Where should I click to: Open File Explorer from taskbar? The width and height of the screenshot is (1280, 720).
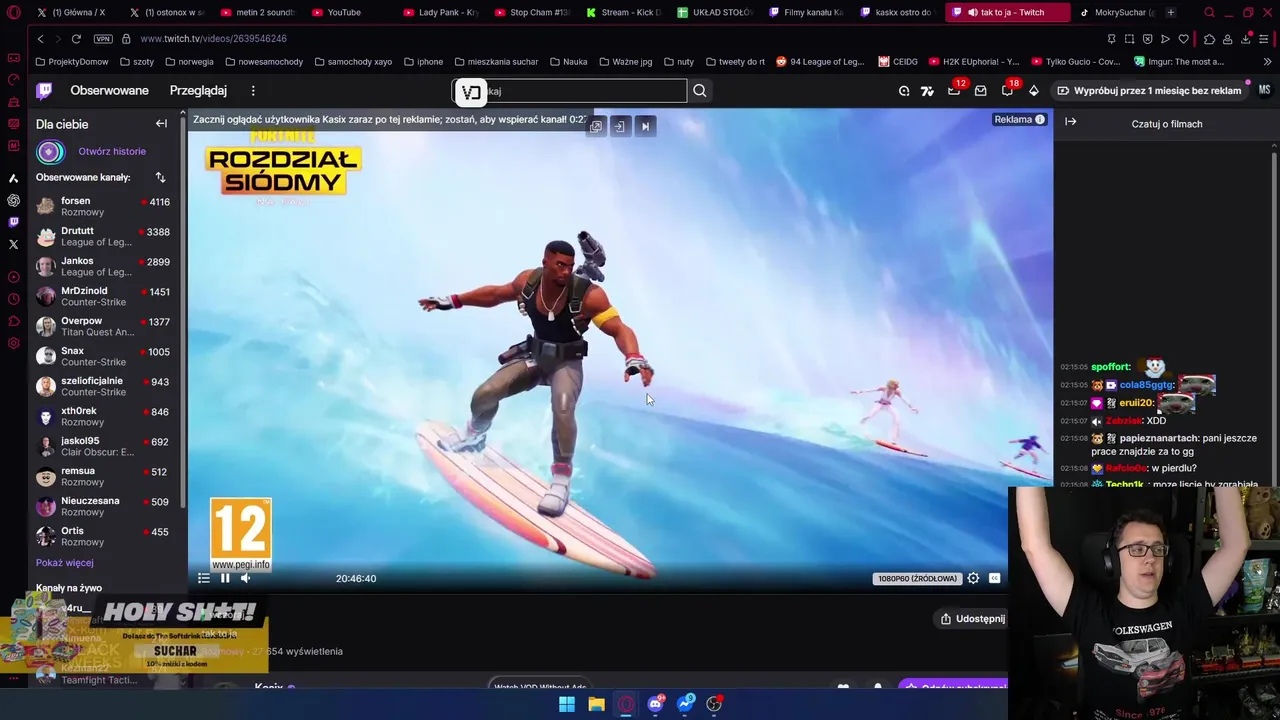coord(597,704)
